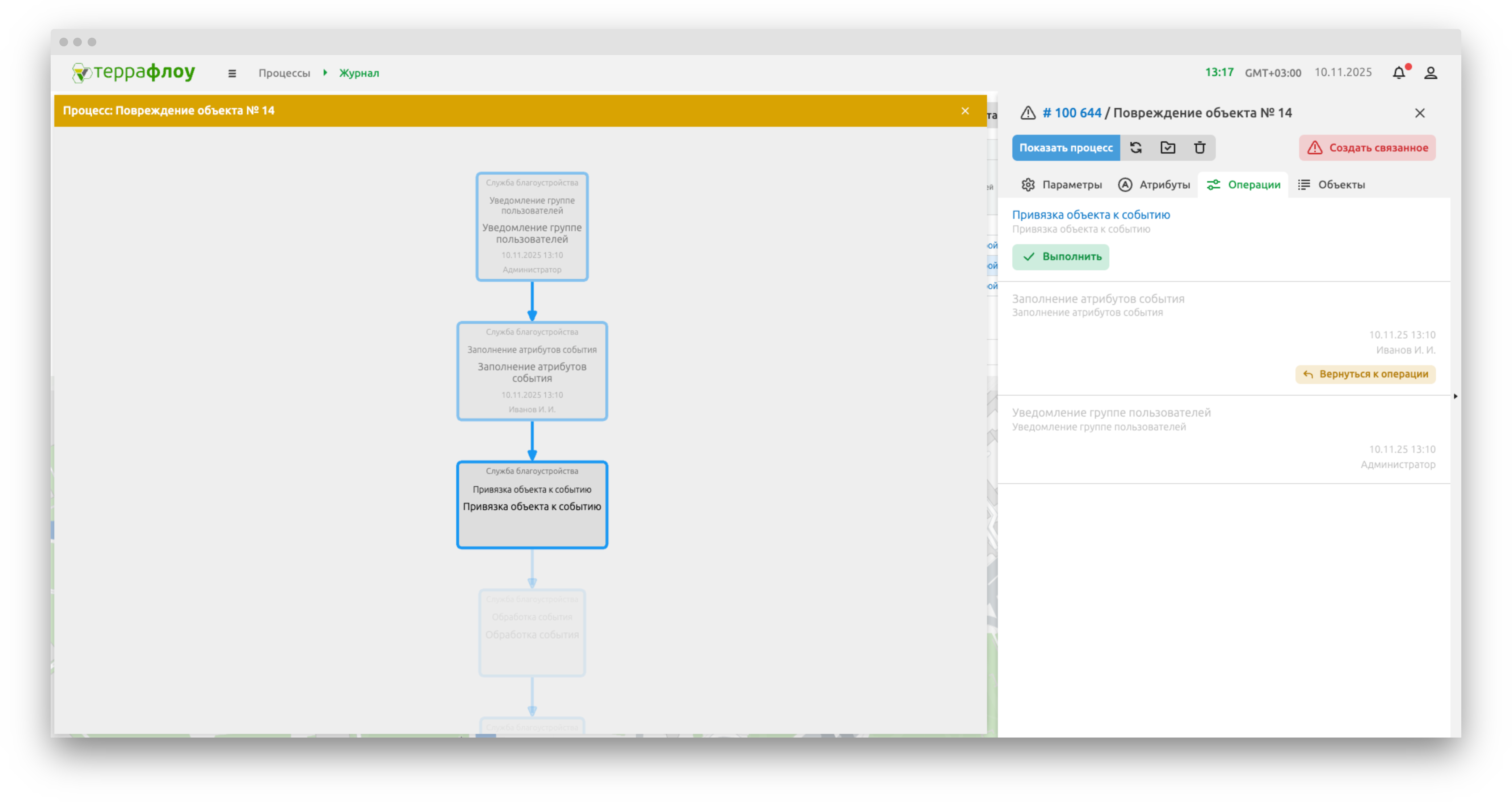Click the warning triangle icon by #100 644
This screenshot has height=810, width=1512.
point(1028,113)
